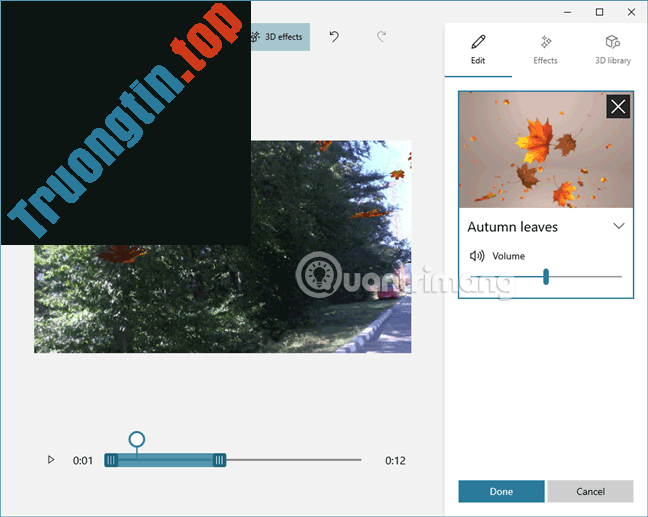
Task: Click the timeline track after effect range
Action: [x=294, y=460]
